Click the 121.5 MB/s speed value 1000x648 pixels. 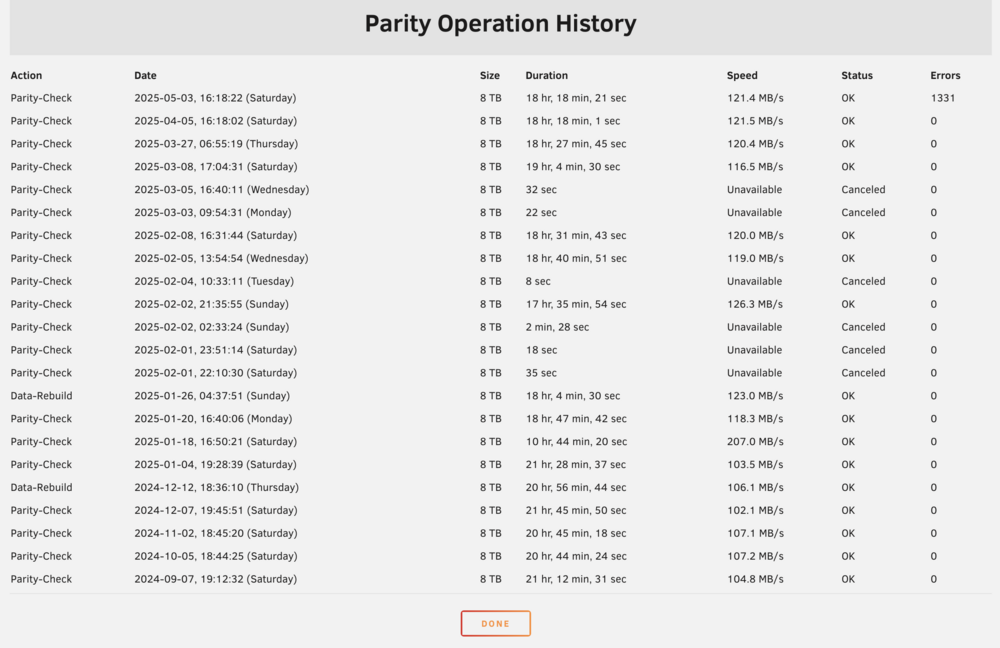coord(755,121)
